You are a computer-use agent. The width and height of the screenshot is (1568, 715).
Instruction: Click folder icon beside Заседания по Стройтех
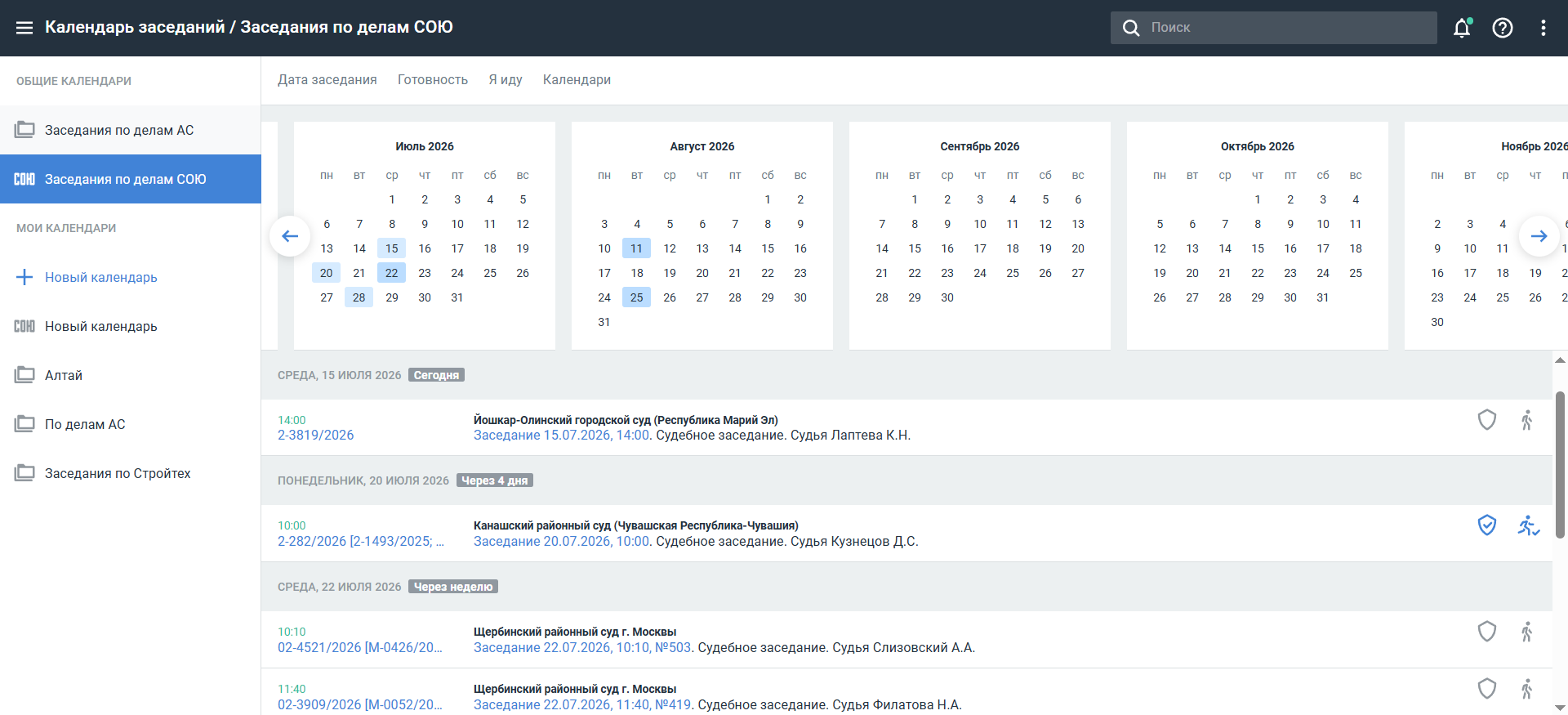24,473
